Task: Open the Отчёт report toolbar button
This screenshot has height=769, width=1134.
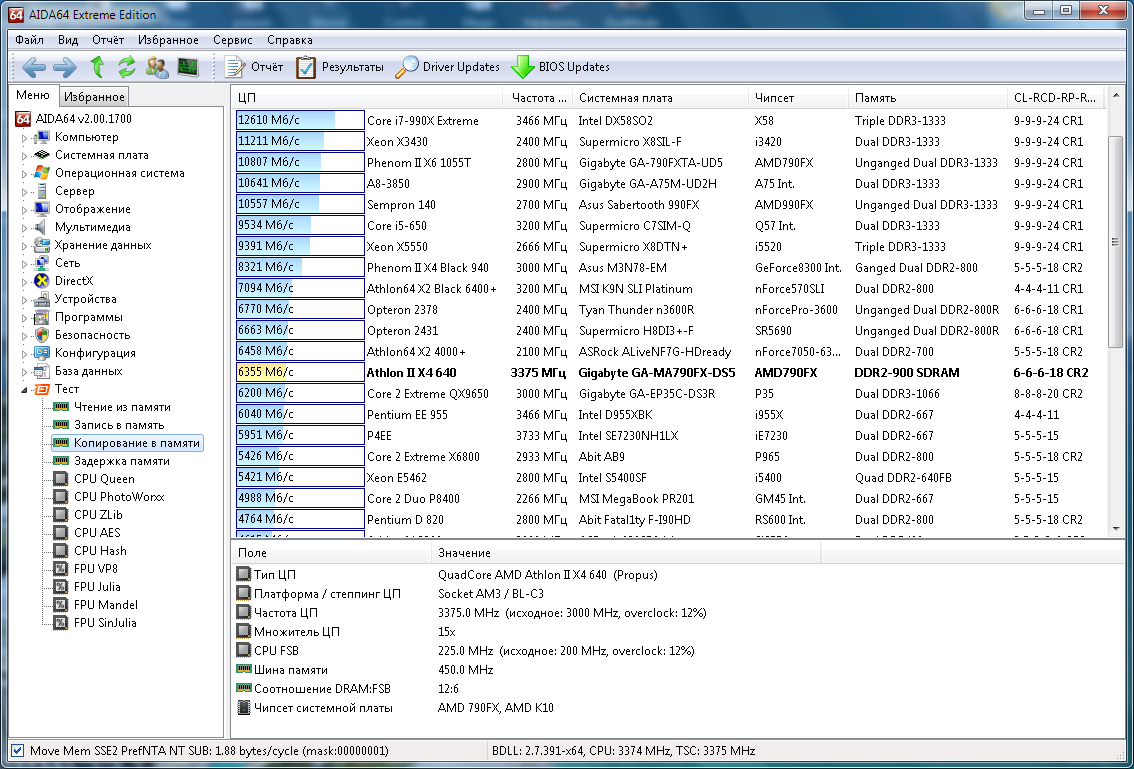Action: coord(254,67)
